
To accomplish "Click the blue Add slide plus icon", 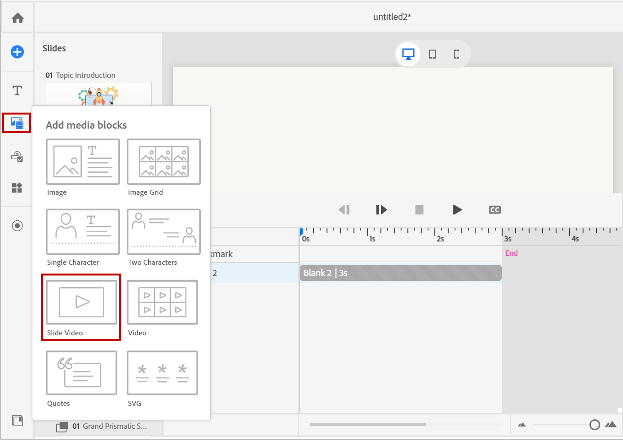I will pyautogui.click(x=17, y=52).
